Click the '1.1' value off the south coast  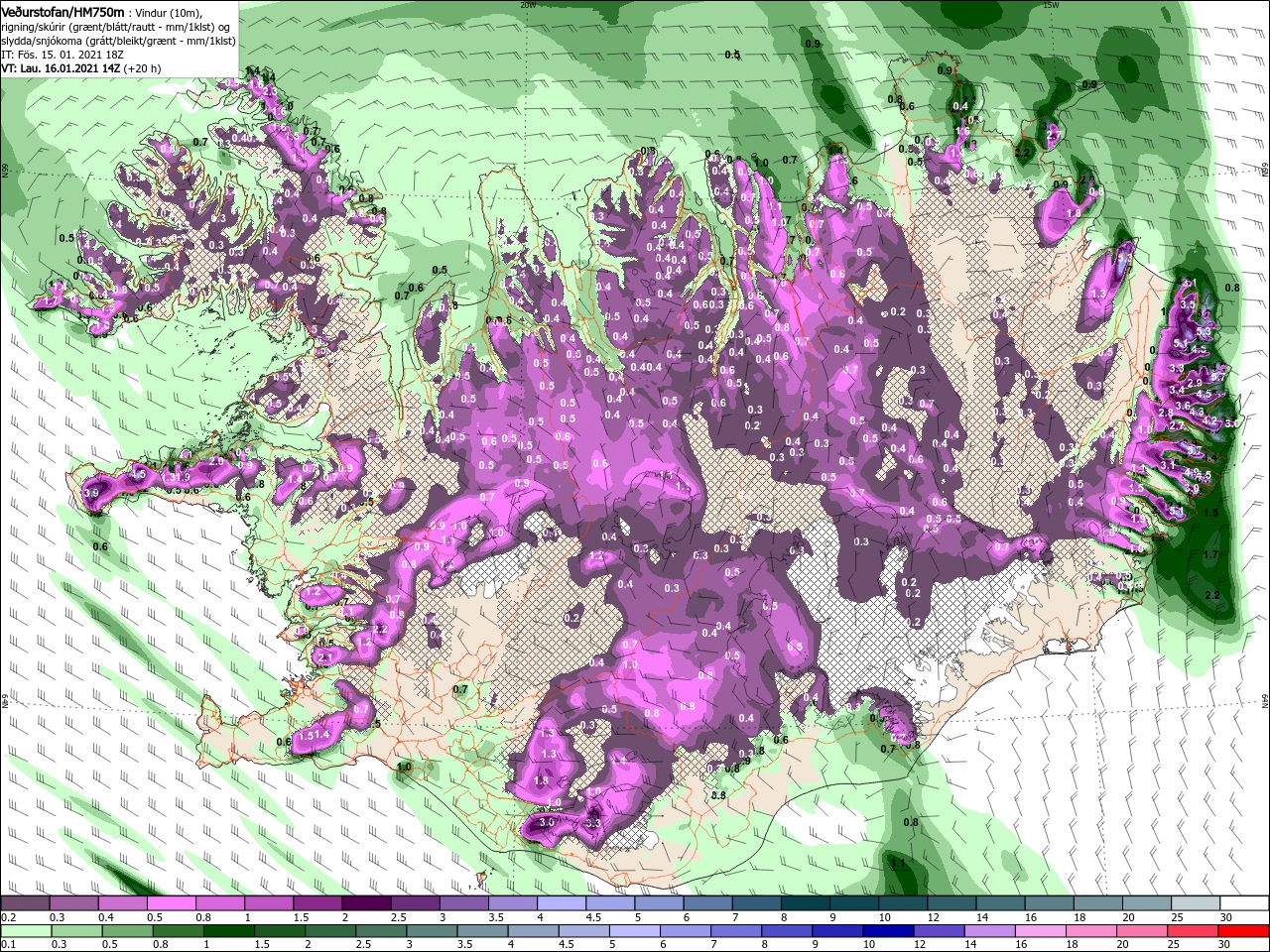[898, 864]
